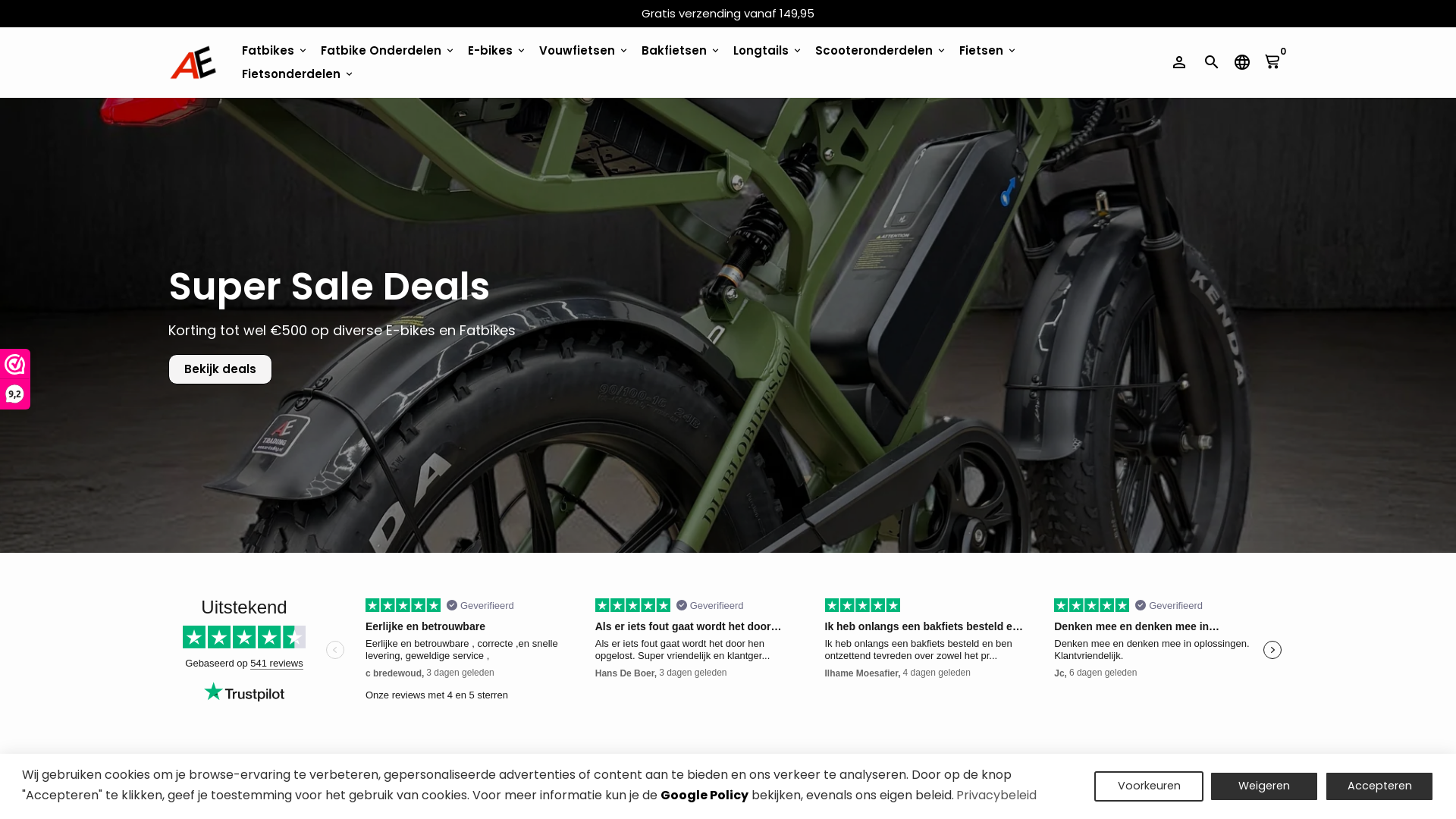Image resolution: width=1456 pixels, height=819 pixels.
Task: Click the AE logo in header
Action: (x=193, y=62)
